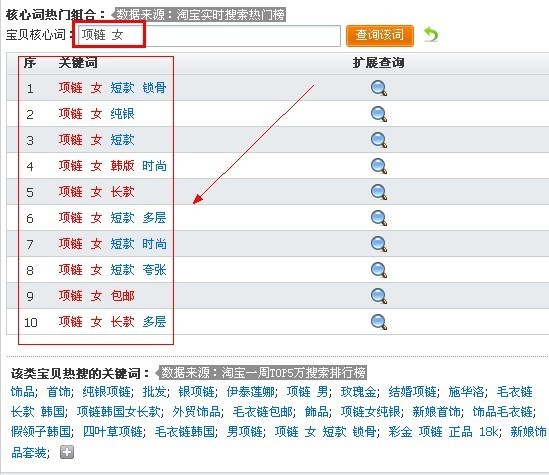Click the 结婚项链 keyword link
Screen dimensions: 549x475
coord(412,392)
